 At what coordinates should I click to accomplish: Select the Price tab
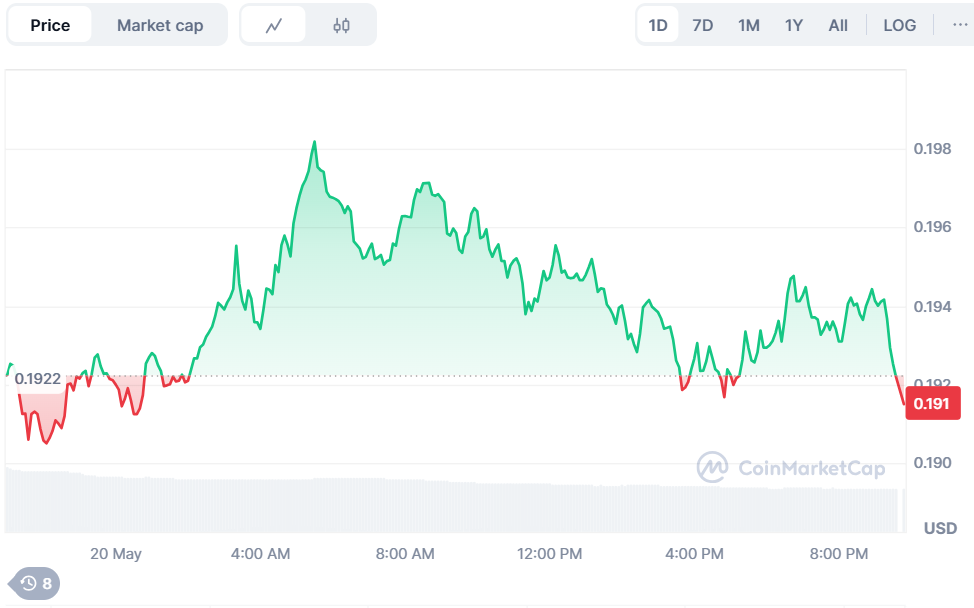point(50,25)
